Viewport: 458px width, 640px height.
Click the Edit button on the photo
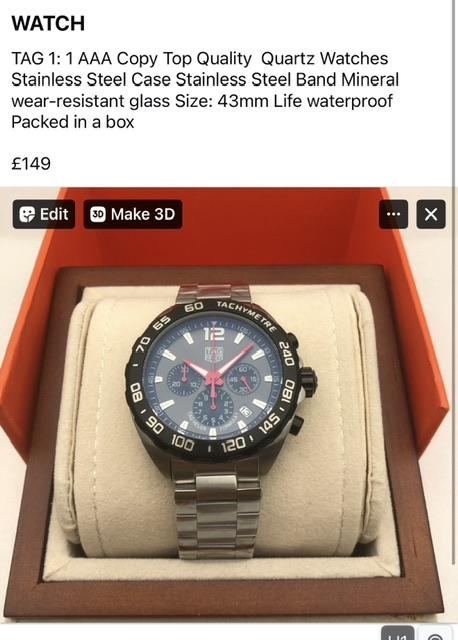click(x=44, y=214)
